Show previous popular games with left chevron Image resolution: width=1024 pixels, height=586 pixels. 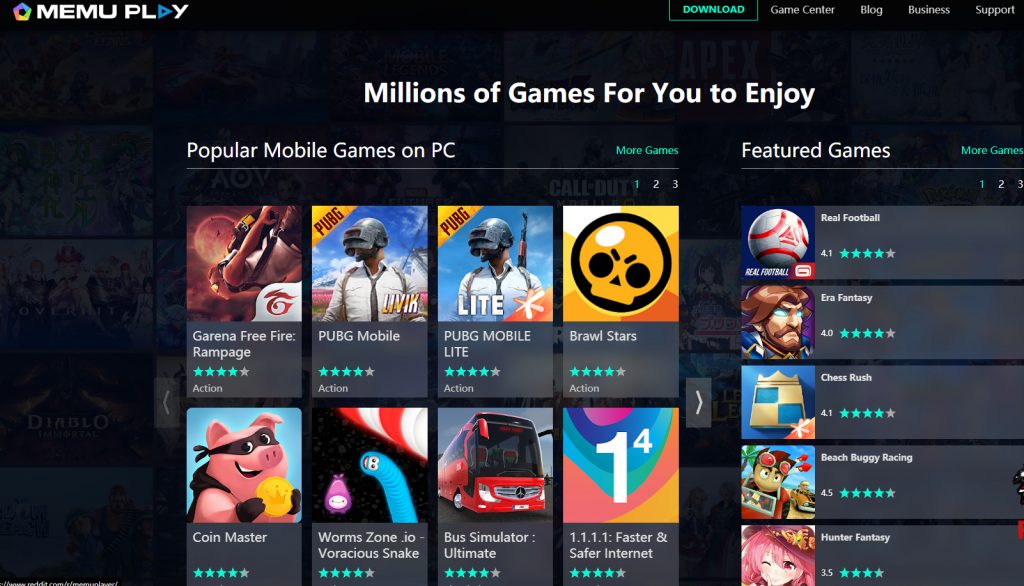tap(167, 402)
